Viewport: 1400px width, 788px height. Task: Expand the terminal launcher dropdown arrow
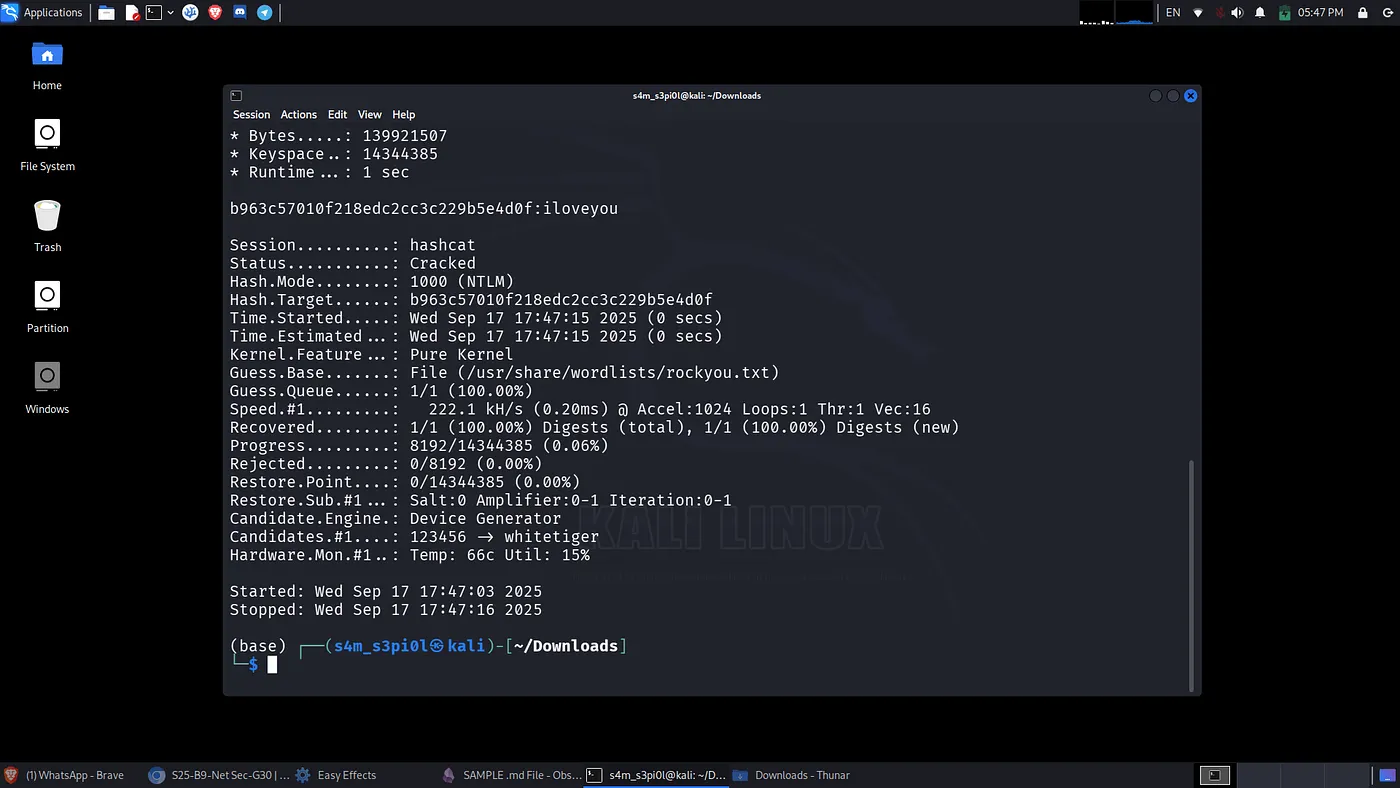pos(171,13)
